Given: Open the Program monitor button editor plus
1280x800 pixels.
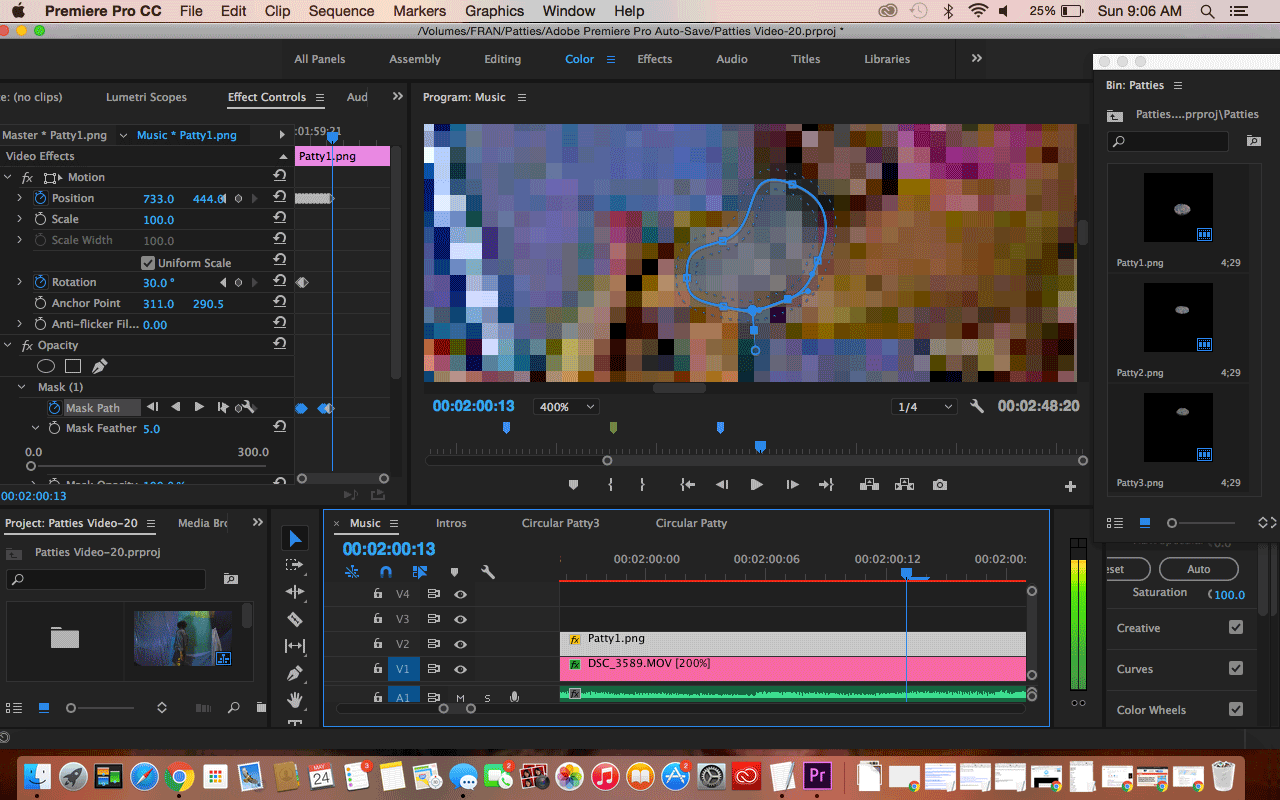Looking at the screenshot, I should click(x=1070, y=486).
